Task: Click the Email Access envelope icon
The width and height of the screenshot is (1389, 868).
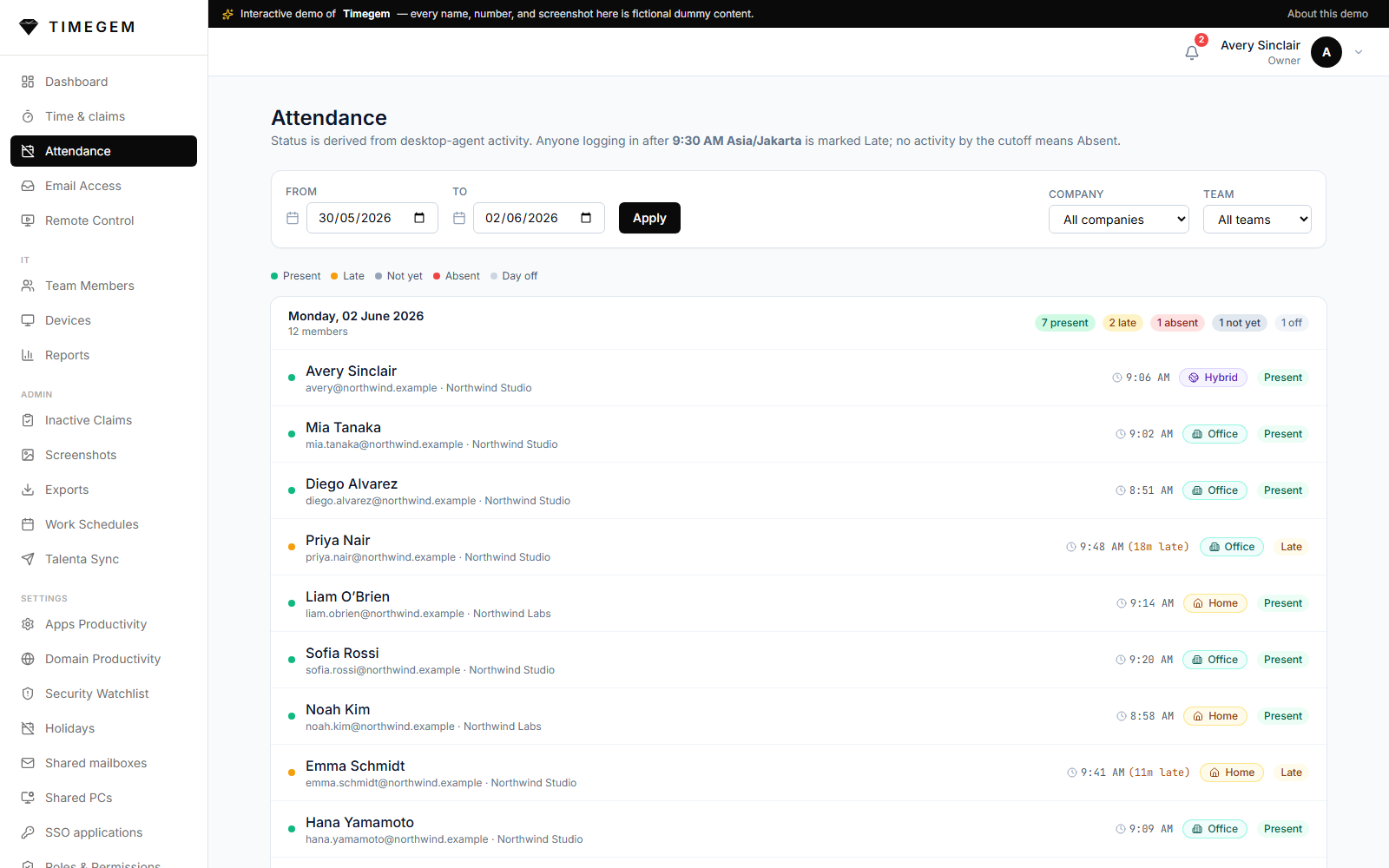Action: pos(28,186)
